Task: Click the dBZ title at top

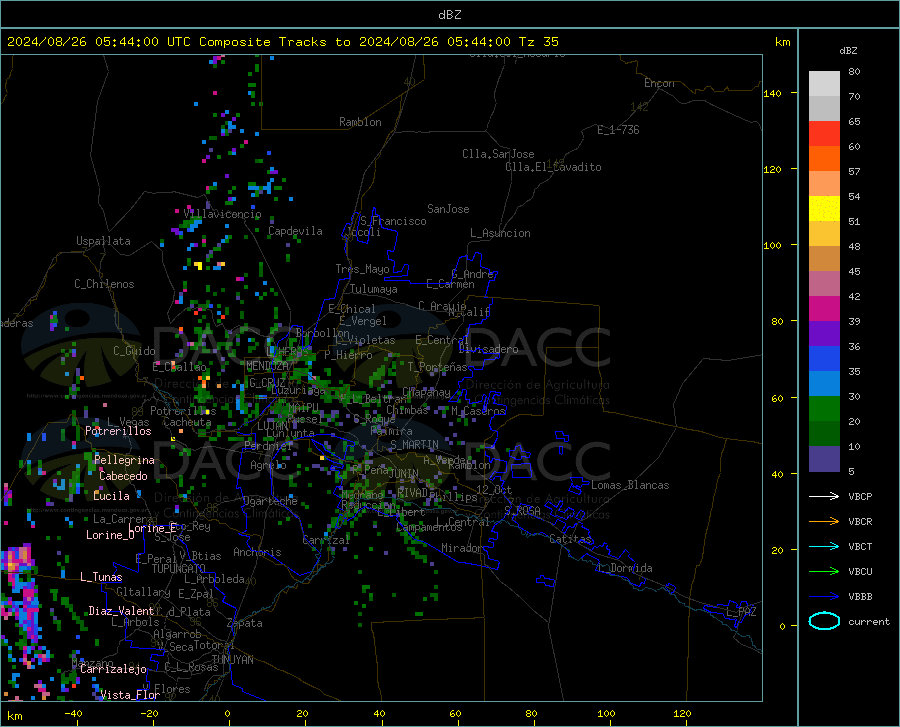Action: point(449,15)
